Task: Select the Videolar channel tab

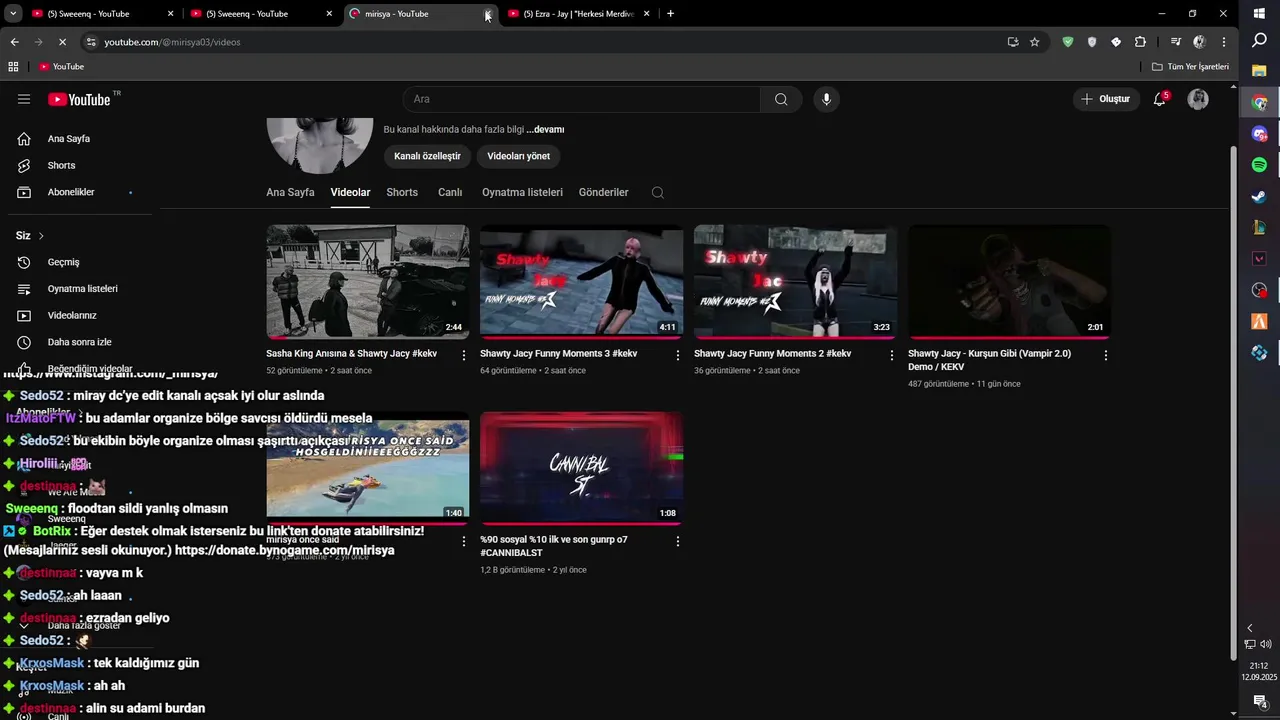Action: [350, 192]
